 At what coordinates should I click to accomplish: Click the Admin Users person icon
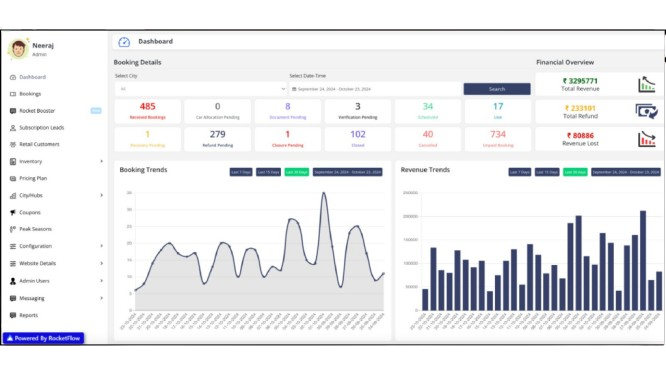(13, 281)
